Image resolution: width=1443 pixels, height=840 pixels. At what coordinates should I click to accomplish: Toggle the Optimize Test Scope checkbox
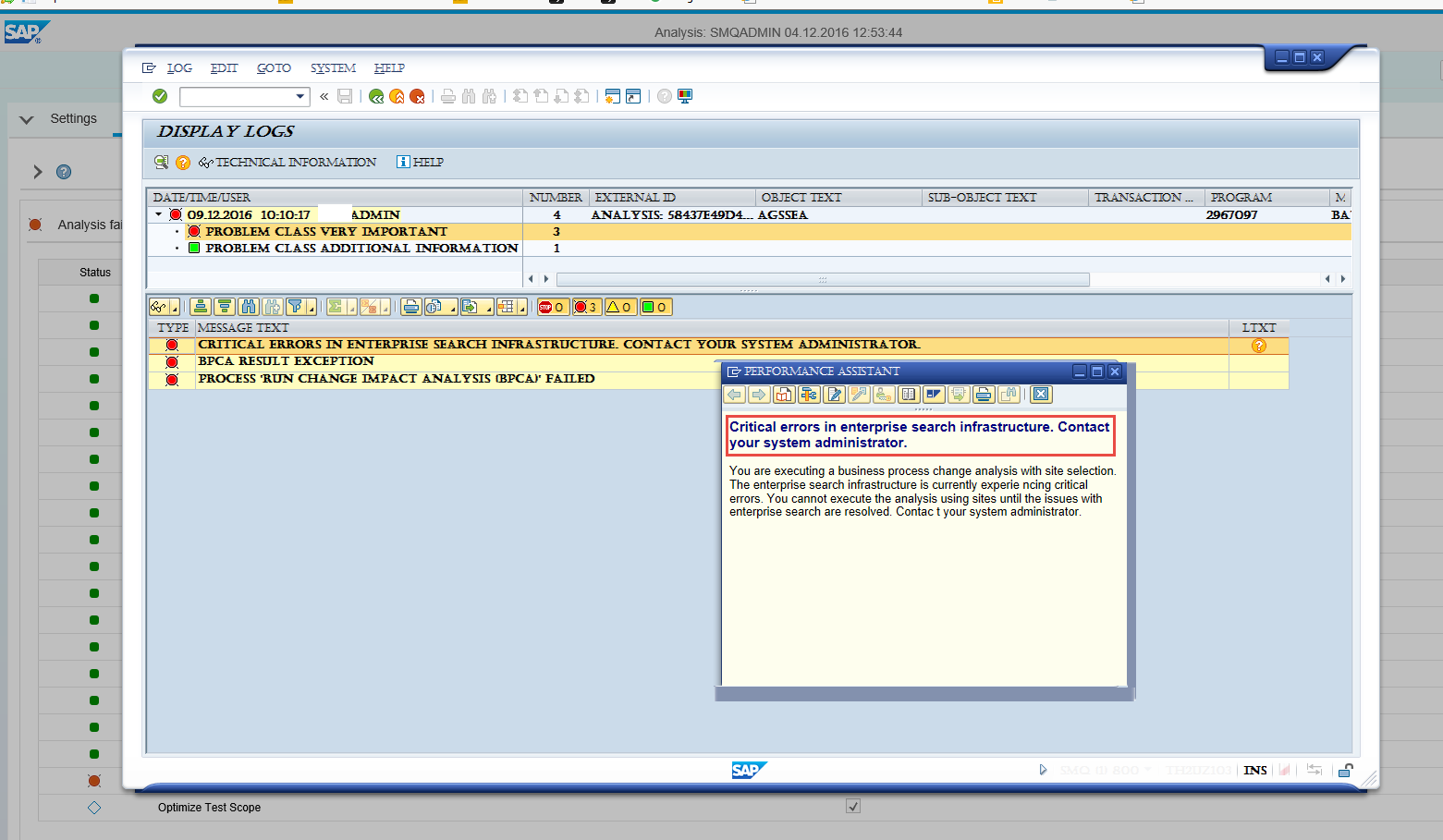(853, 807)
